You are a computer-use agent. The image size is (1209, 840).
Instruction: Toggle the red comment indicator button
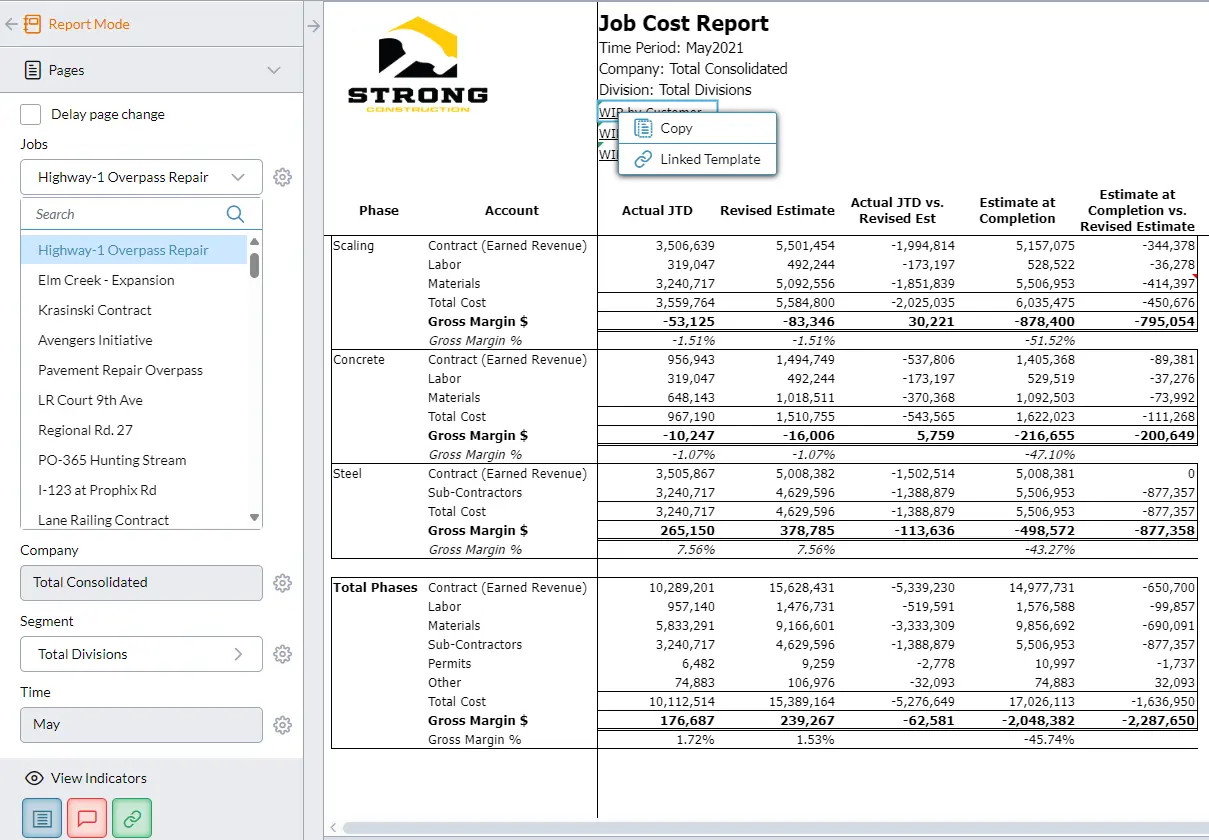tap(87, 818)
